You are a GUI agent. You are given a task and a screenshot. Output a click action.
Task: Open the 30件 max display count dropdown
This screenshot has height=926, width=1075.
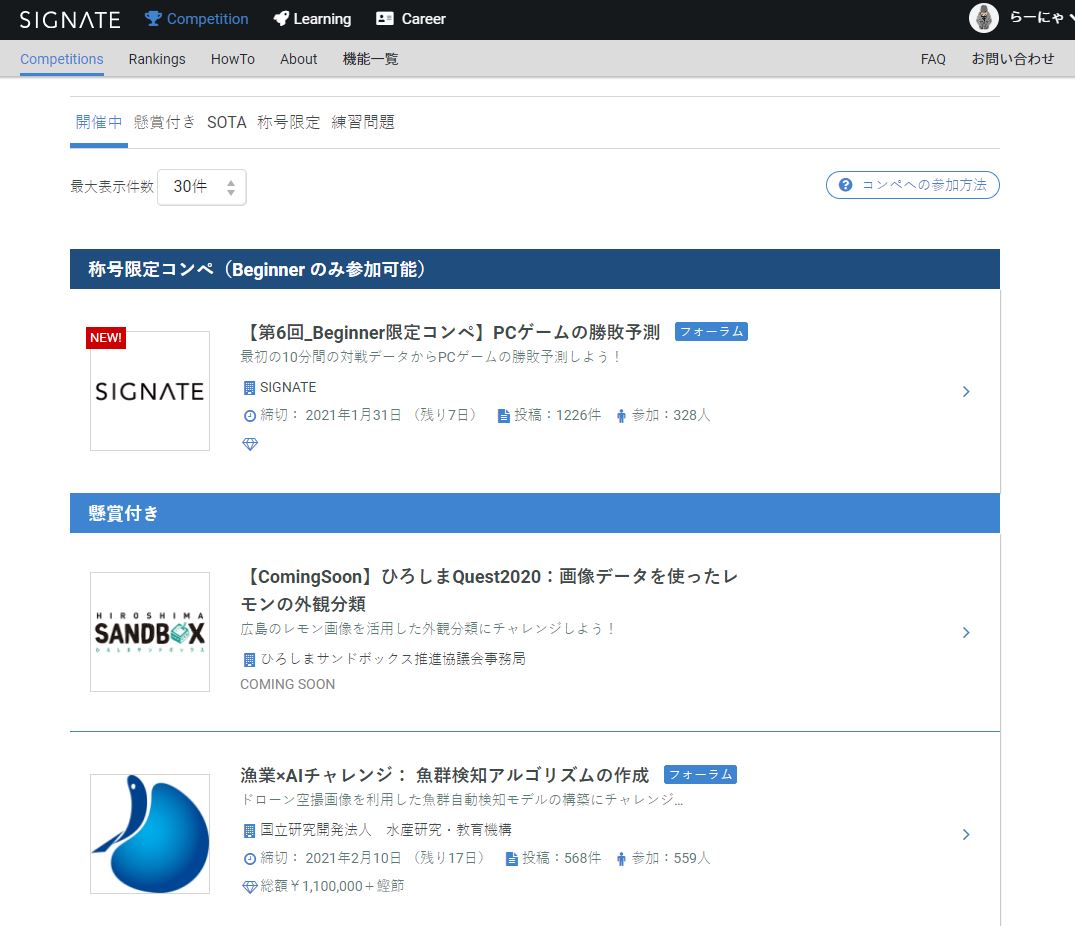[x=202, y=187]
